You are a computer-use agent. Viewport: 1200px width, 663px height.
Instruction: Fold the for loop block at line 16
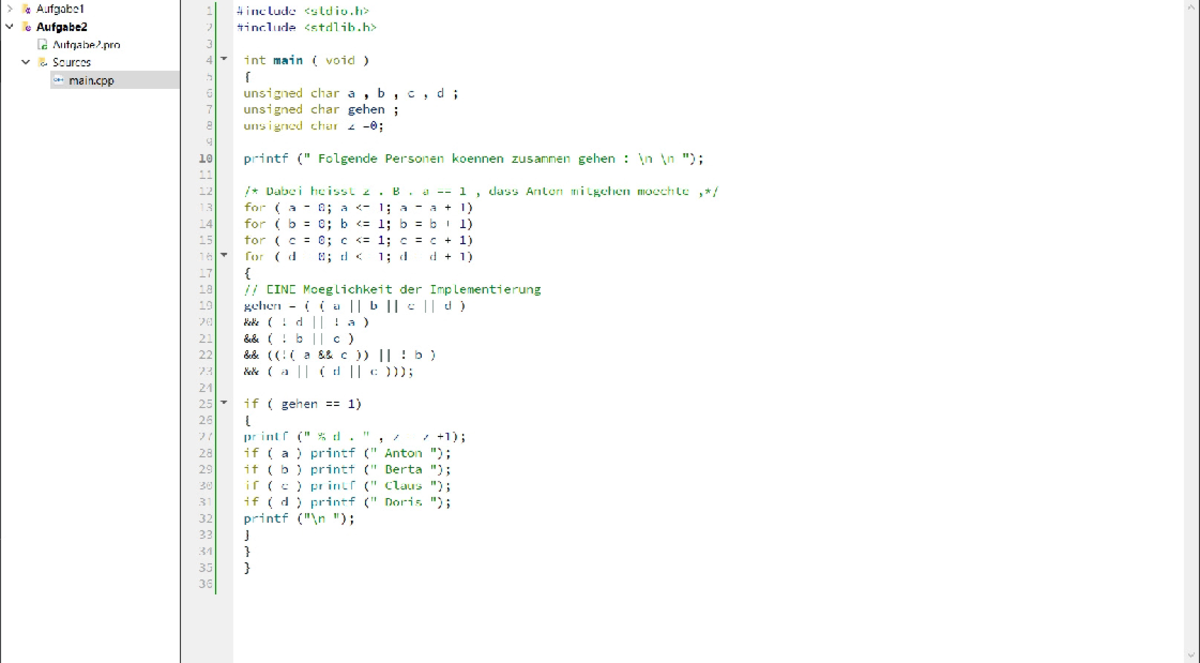[224, 256]
